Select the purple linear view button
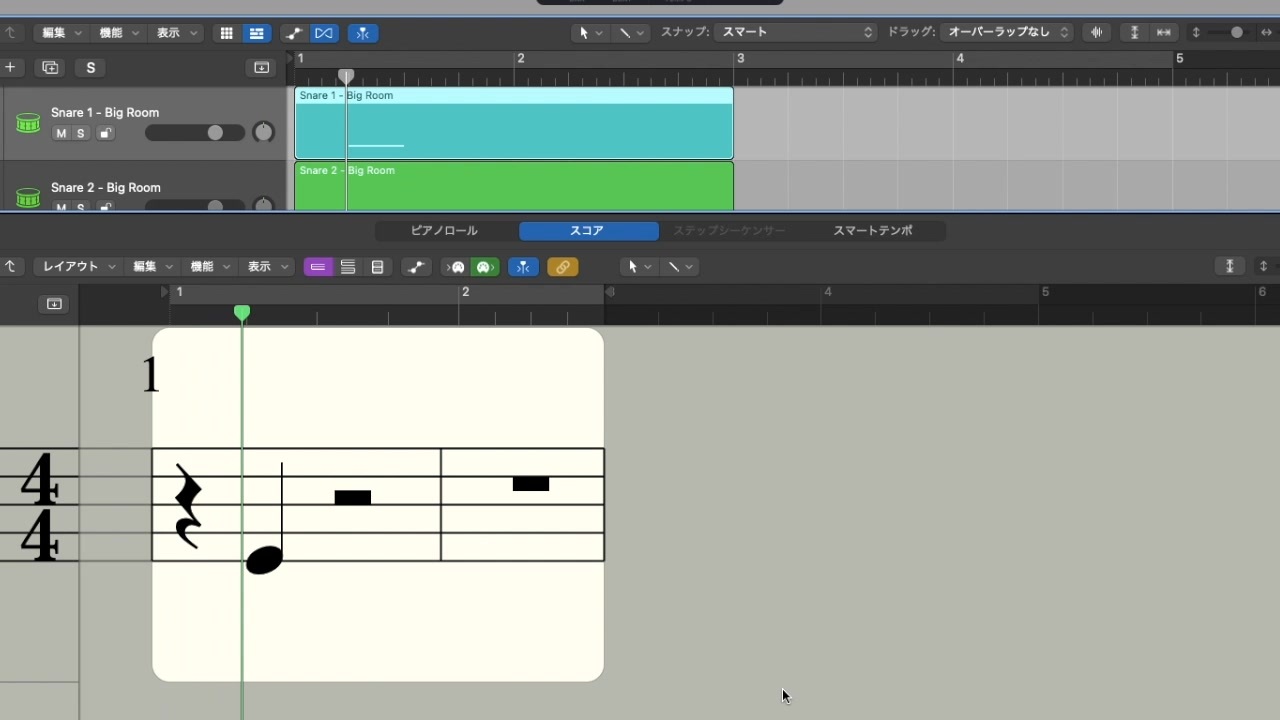1280x720 pixels. pyautogui.click(x=318, y=267)
